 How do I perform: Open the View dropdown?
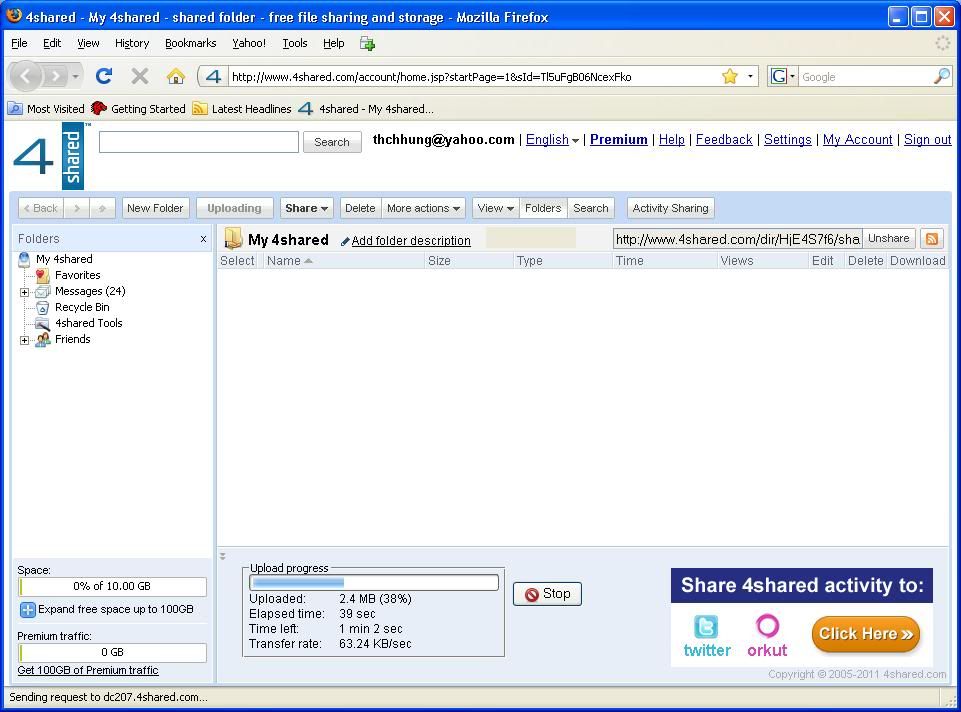coord(496,208)
